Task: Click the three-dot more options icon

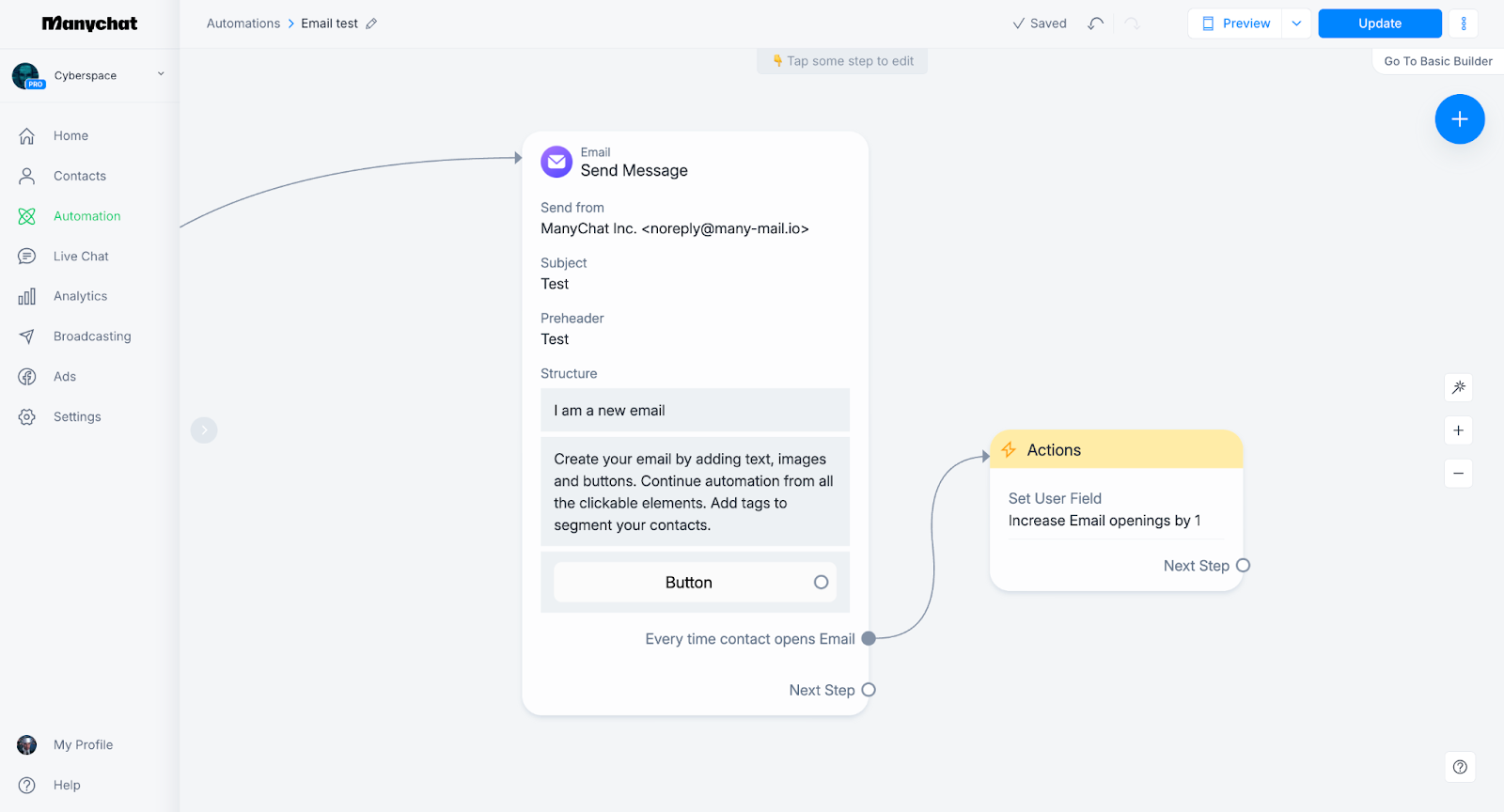Action: (x=1463, y=23)
